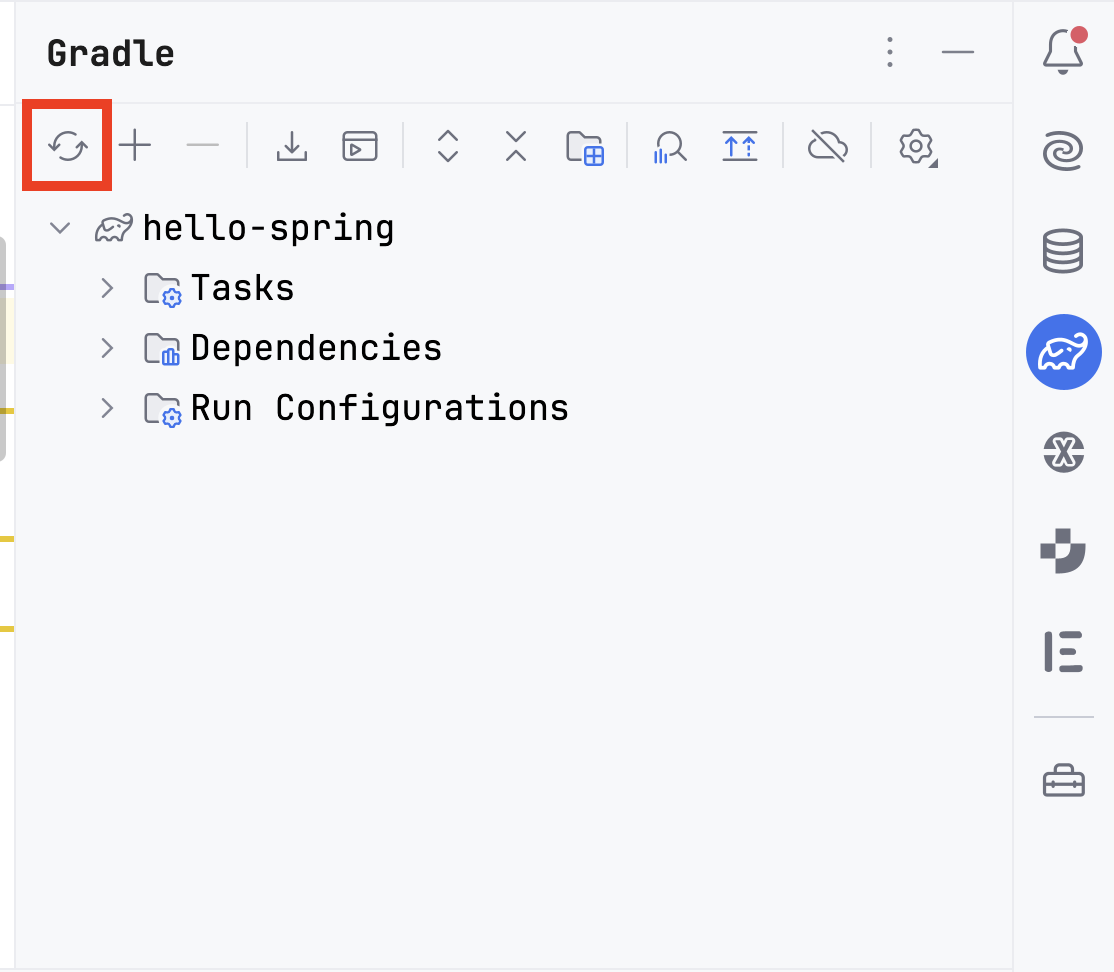Open Notifications bell in sidebar
This screenshot has height=972, width=1114.
pos(1064,50)
